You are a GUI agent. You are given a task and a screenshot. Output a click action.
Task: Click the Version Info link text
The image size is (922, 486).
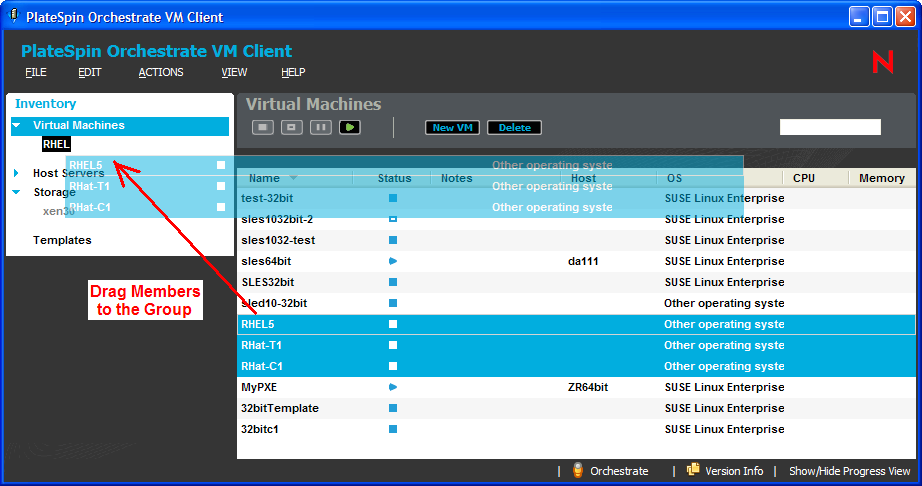[734, 471]
